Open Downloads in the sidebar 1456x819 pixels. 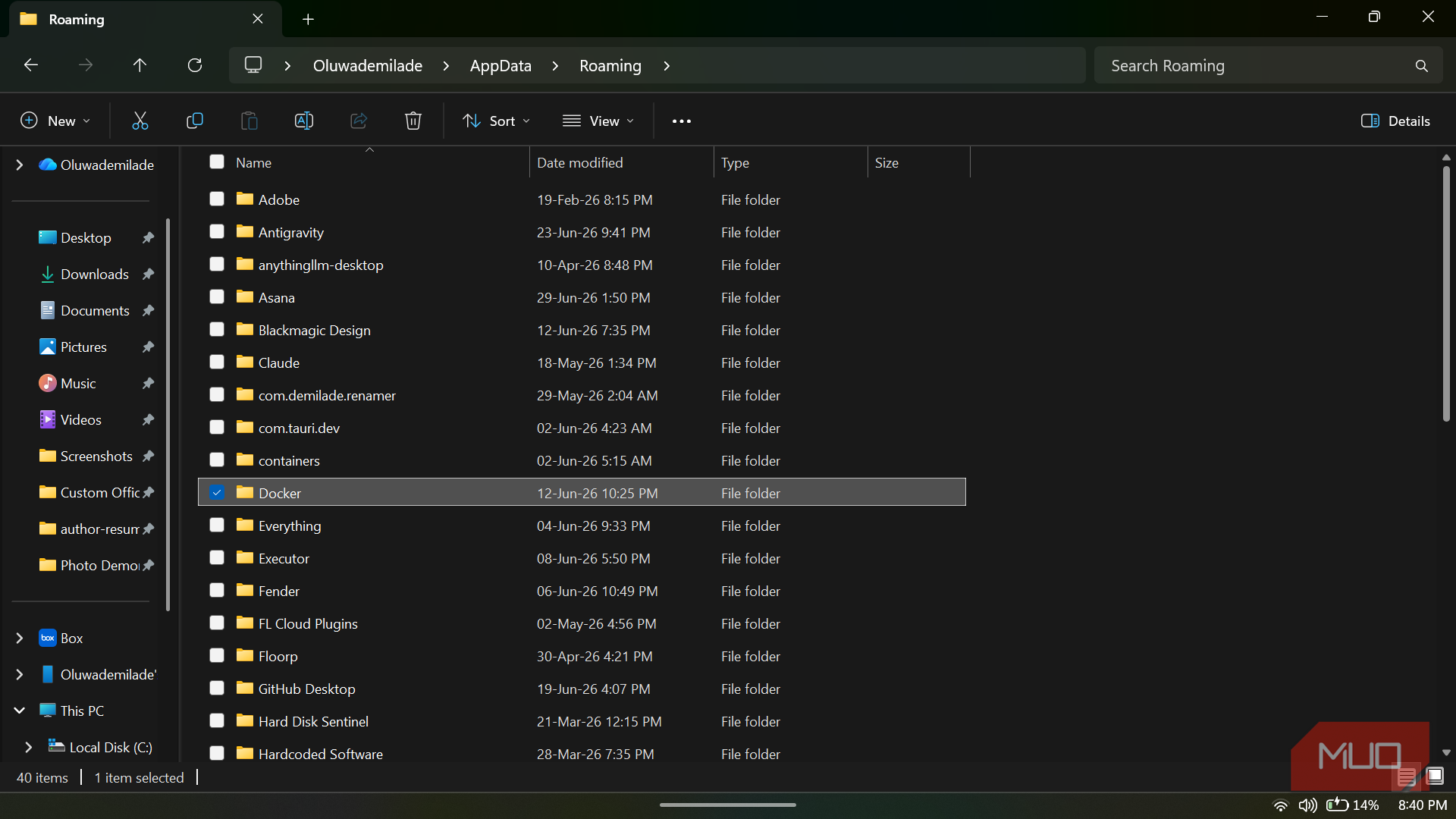click(x=95, y=274)
